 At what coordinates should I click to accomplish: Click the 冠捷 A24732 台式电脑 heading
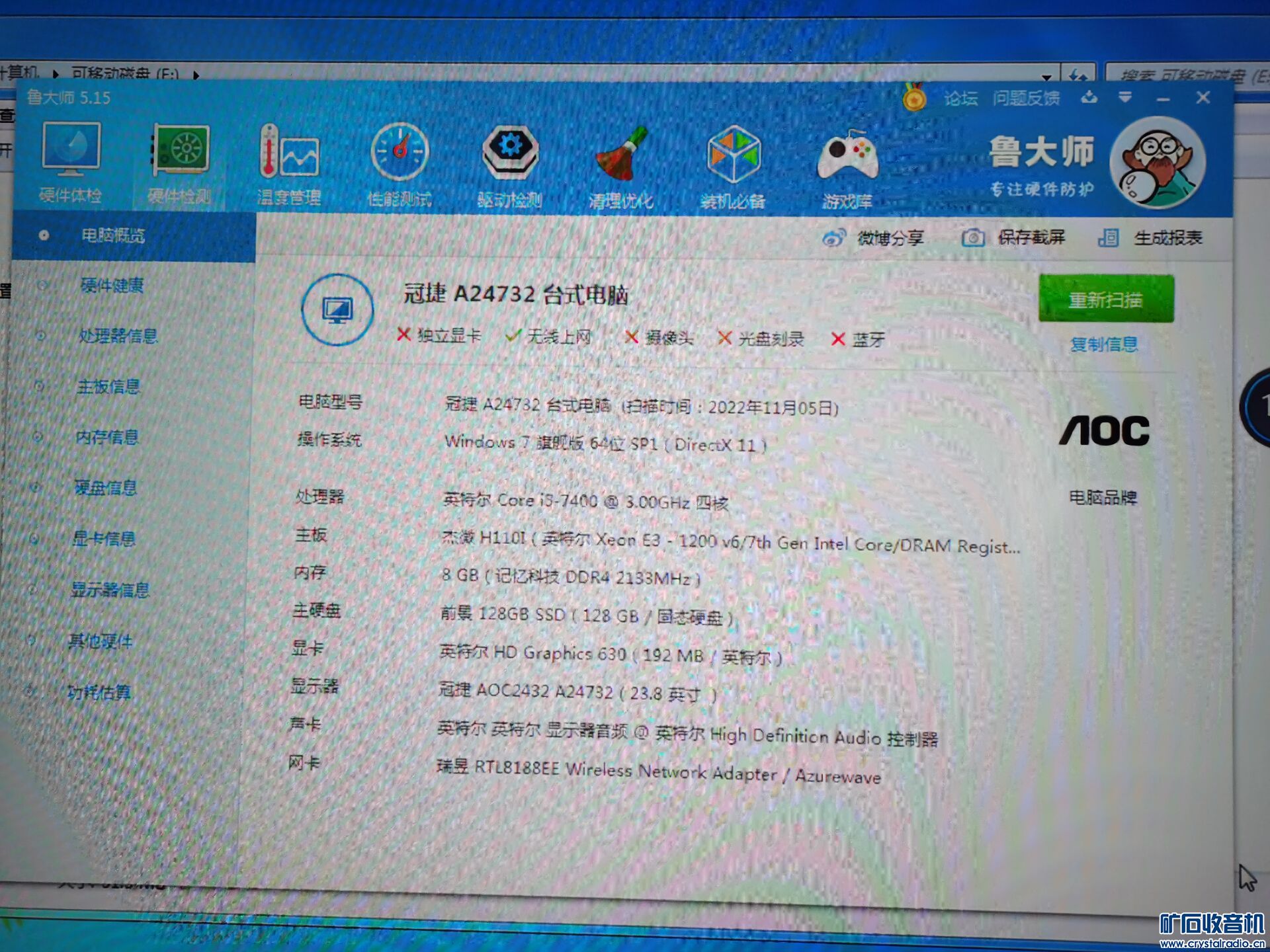click(x=516, y=294)
